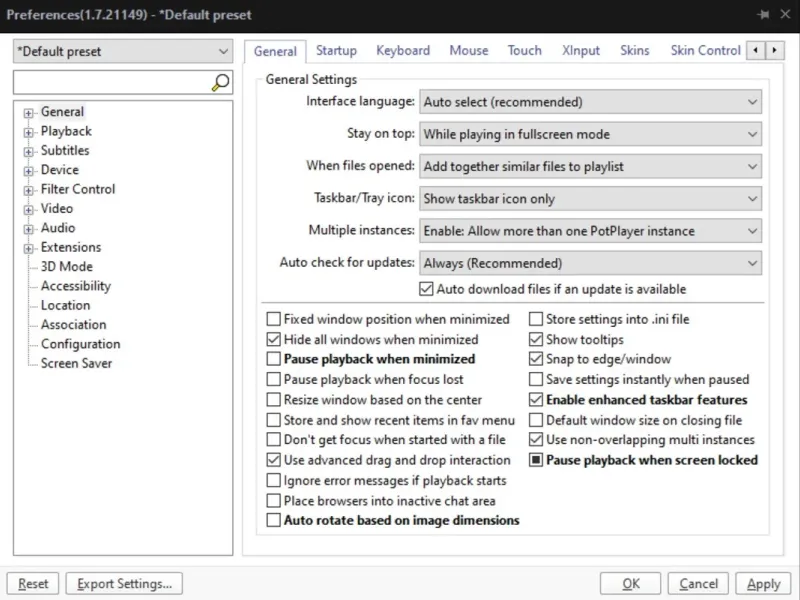Expand the Video plus icon
The width and height of the screenshot is (800, 600).
pyautogui.click(x=29, y=210)
